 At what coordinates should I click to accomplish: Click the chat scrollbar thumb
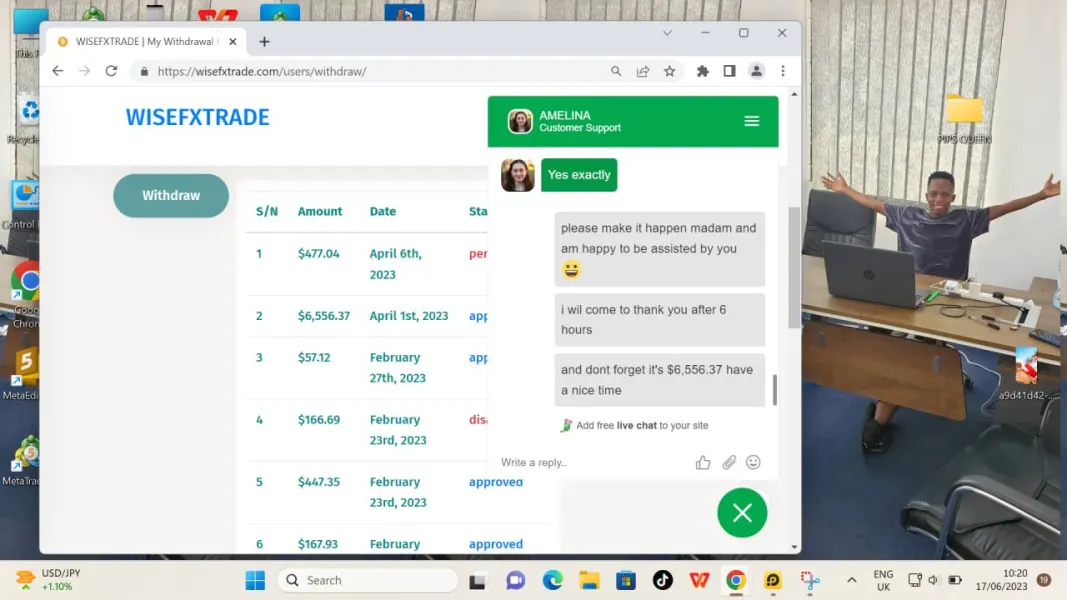point(774,390)
